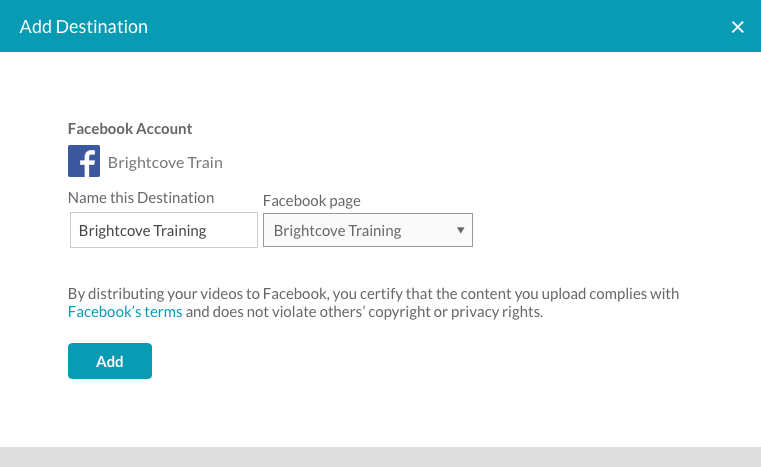Click the teal header bar of dialog

[x=400, y=27]
